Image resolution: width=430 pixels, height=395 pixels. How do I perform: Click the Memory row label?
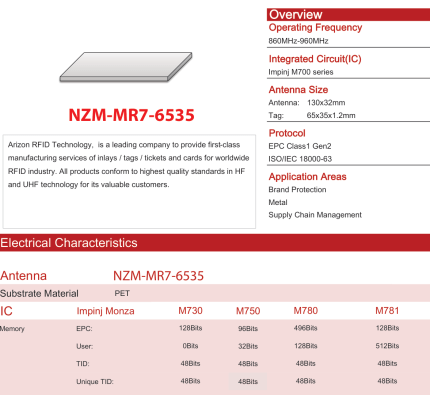tap(12, 329)
